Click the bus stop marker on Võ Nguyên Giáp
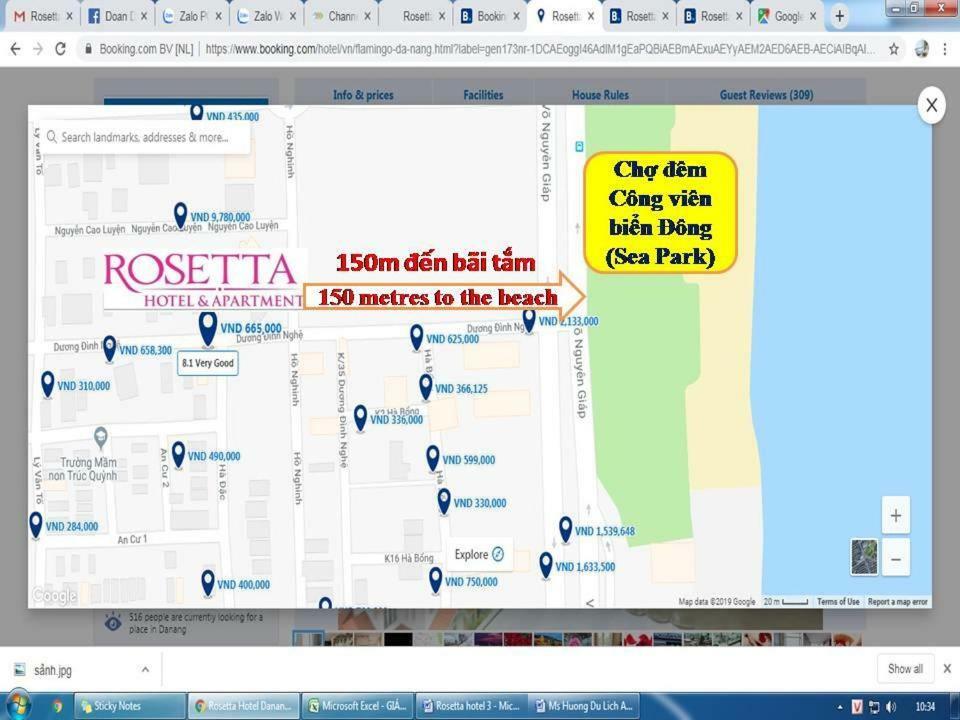The width and height of the screenshot is (960, 720). click(579, 146)
